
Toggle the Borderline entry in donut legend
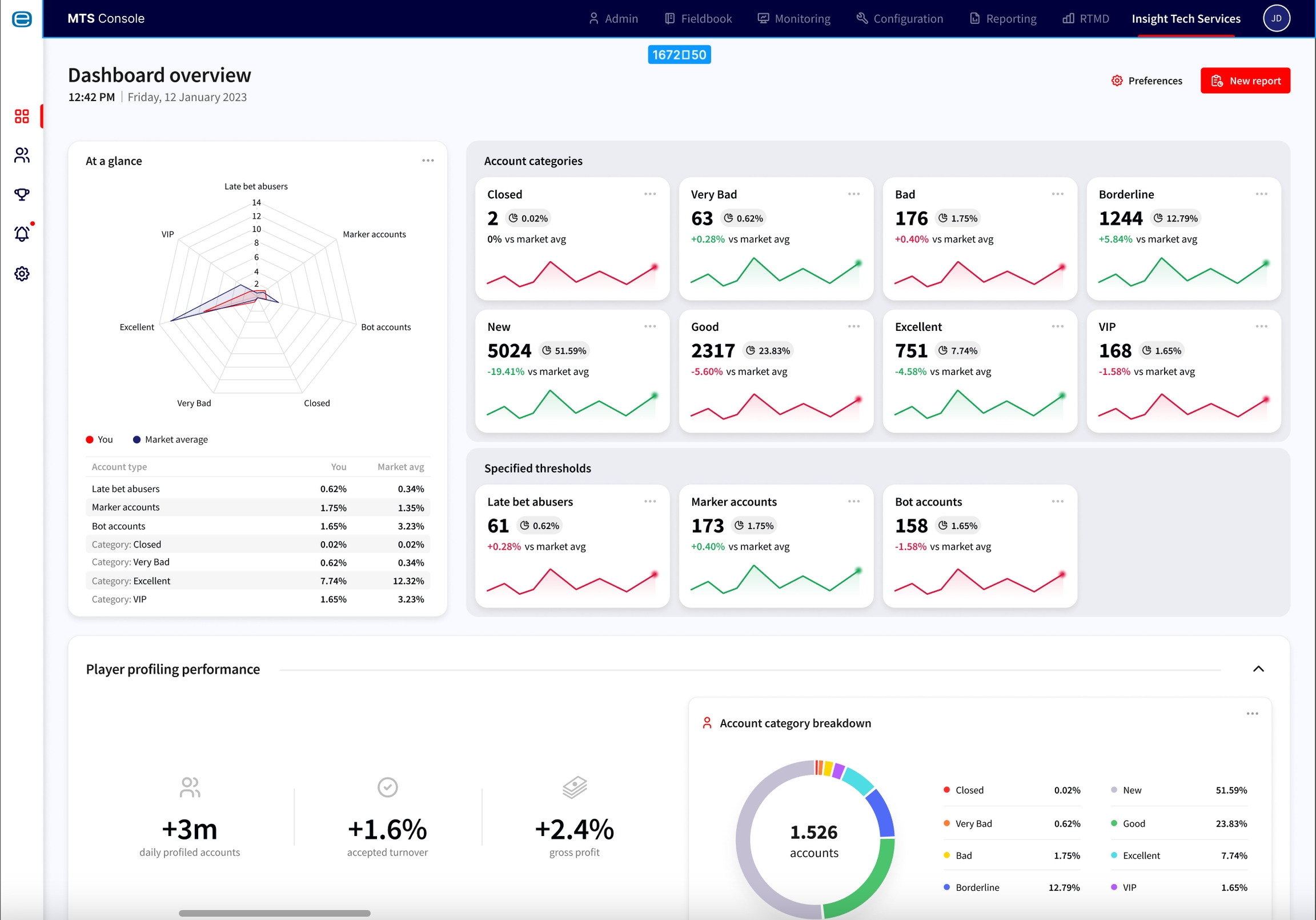[977, 887]
